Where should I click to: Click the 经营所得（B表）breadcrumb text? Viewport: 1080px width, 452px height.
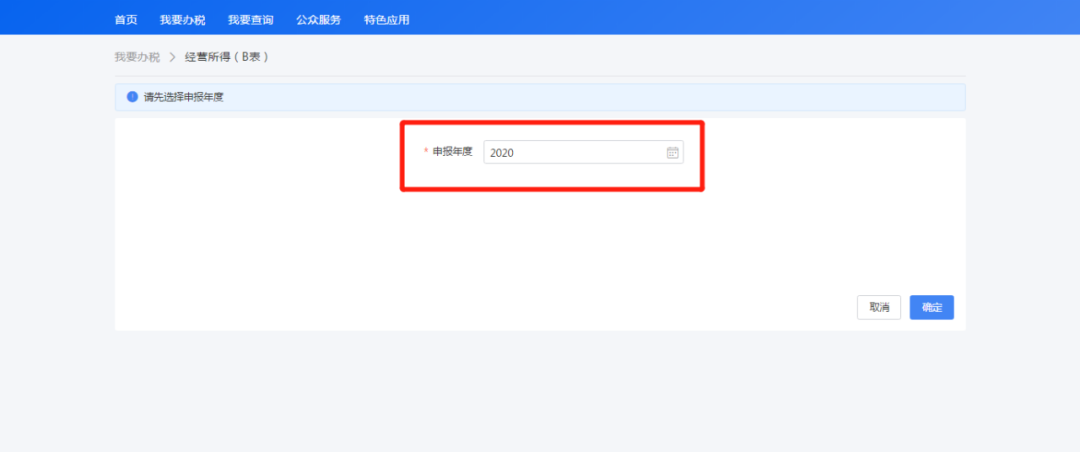227,57
